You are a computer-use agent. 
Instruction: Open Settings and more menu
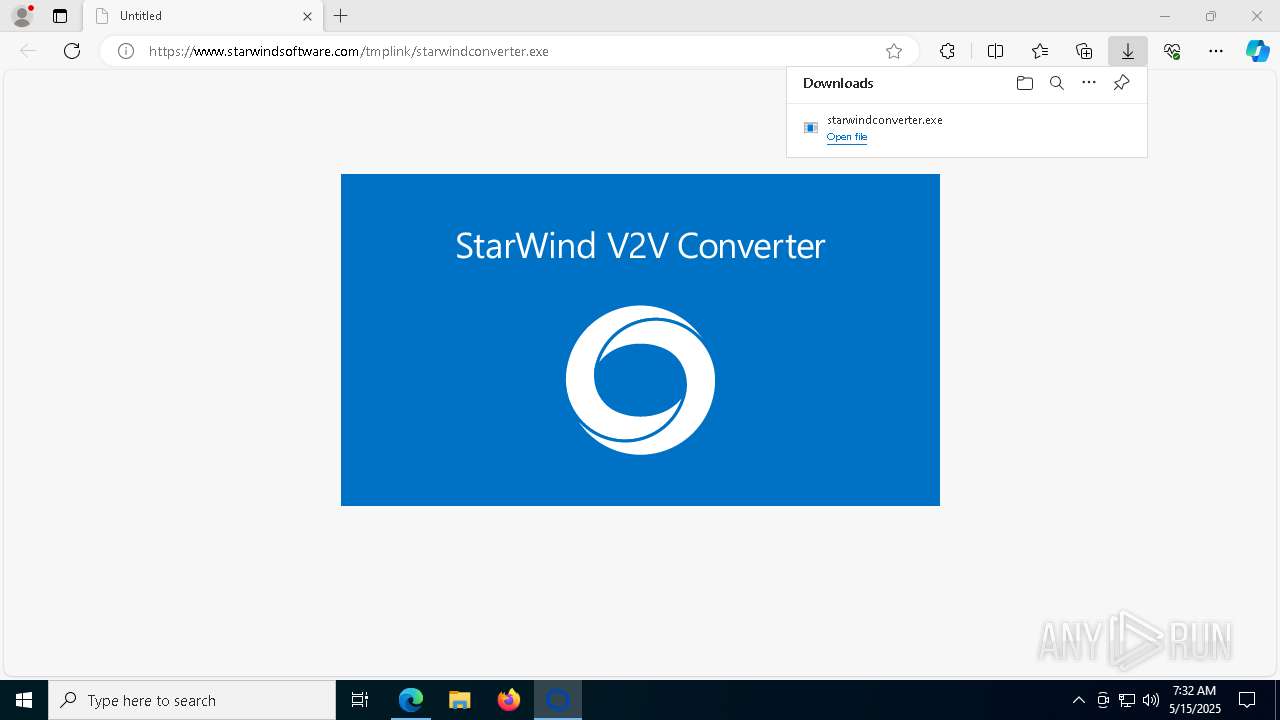[x=1216, y=51]
